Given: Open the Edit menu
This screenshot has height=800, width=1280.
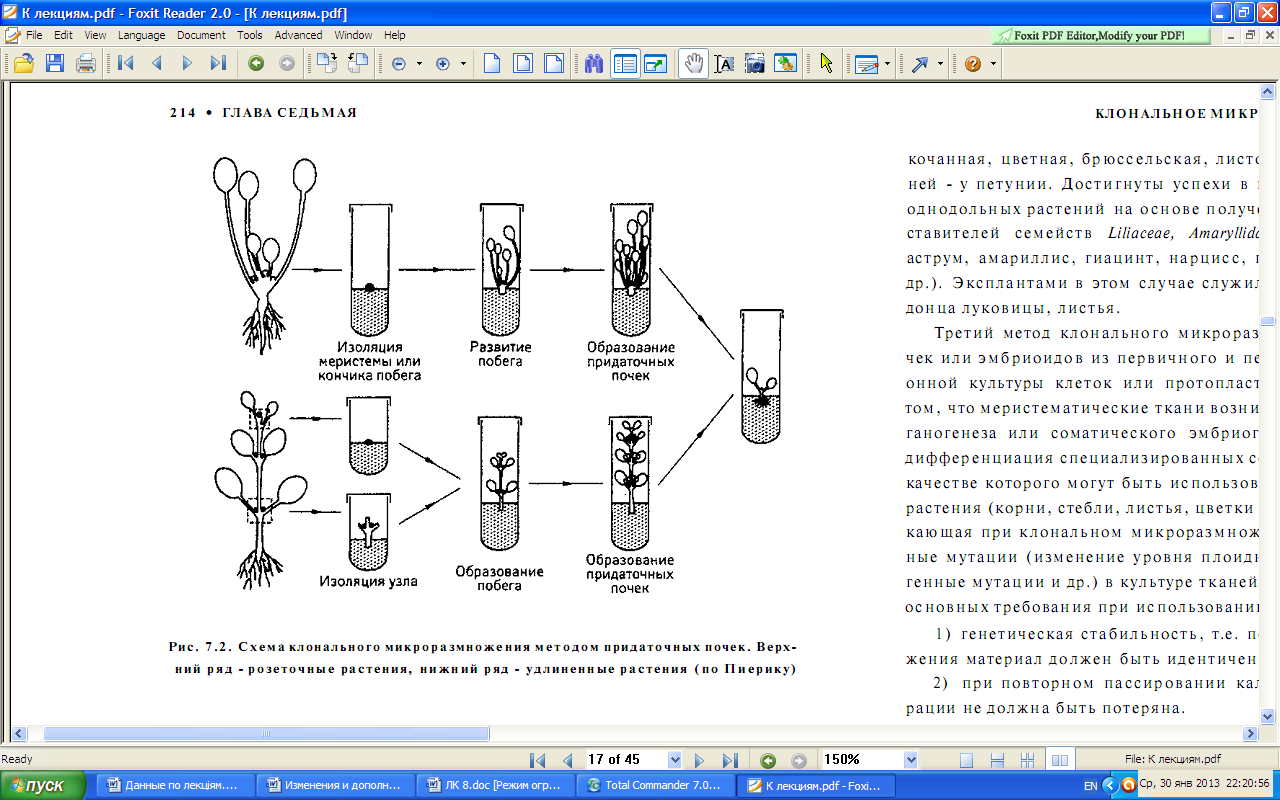Looking at the screenshot, I should tap(63, 35).
